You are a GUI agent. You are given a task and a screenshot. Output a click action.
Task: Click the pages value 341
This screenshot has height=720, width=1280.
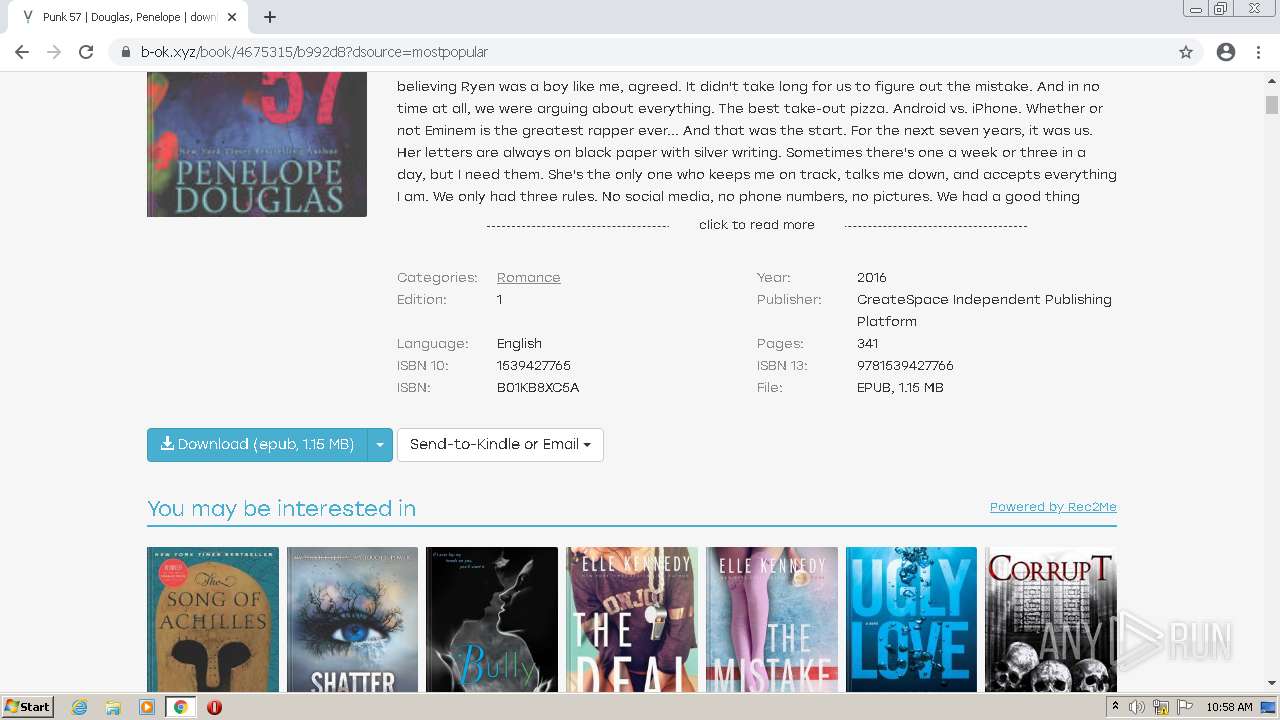pyautogui.click(x=868, y=344)
